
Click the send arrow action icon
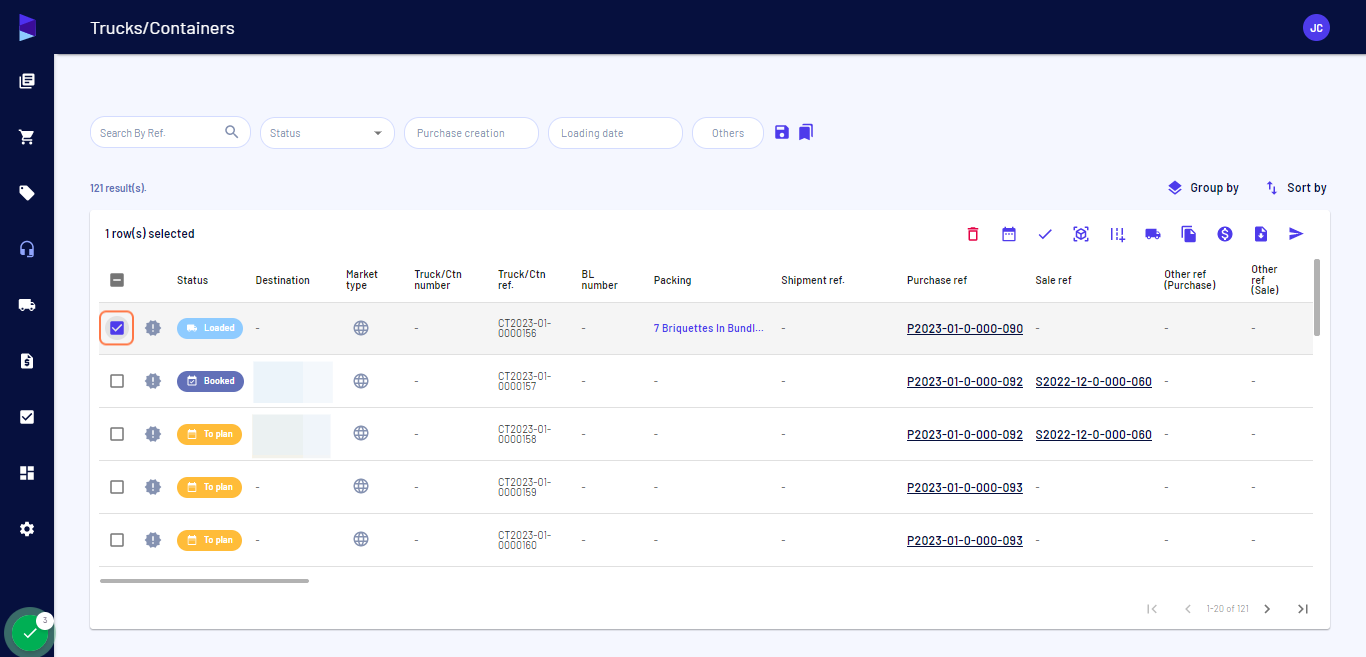1297,234
